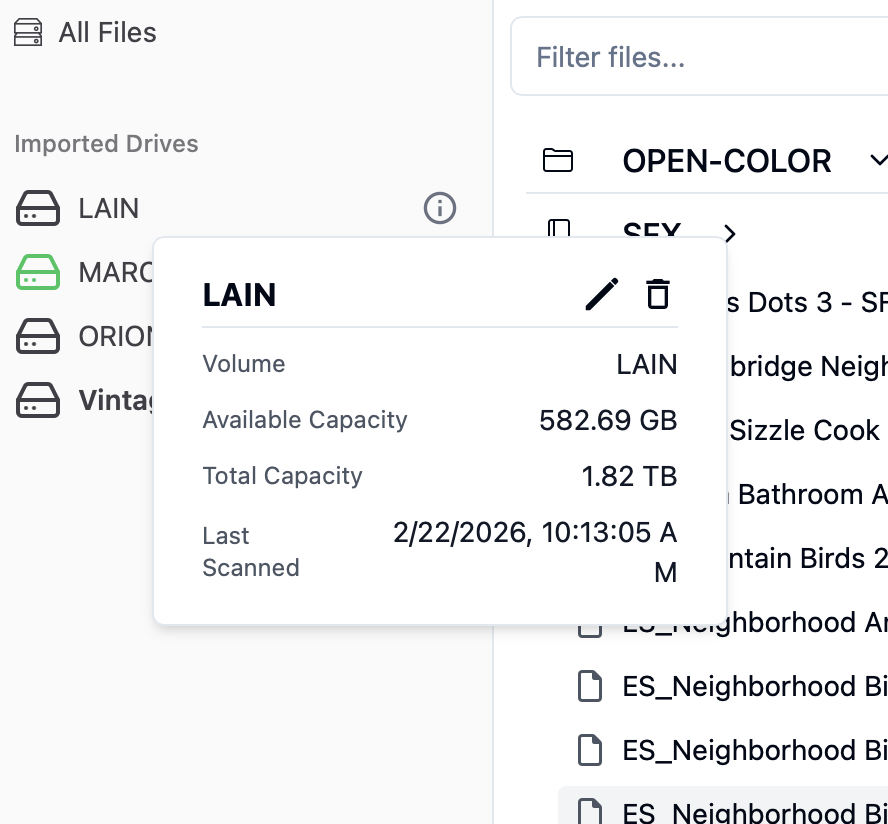888x824 pixels.
Task: Click the Filter files search field
Action: (x=700, y=57)
